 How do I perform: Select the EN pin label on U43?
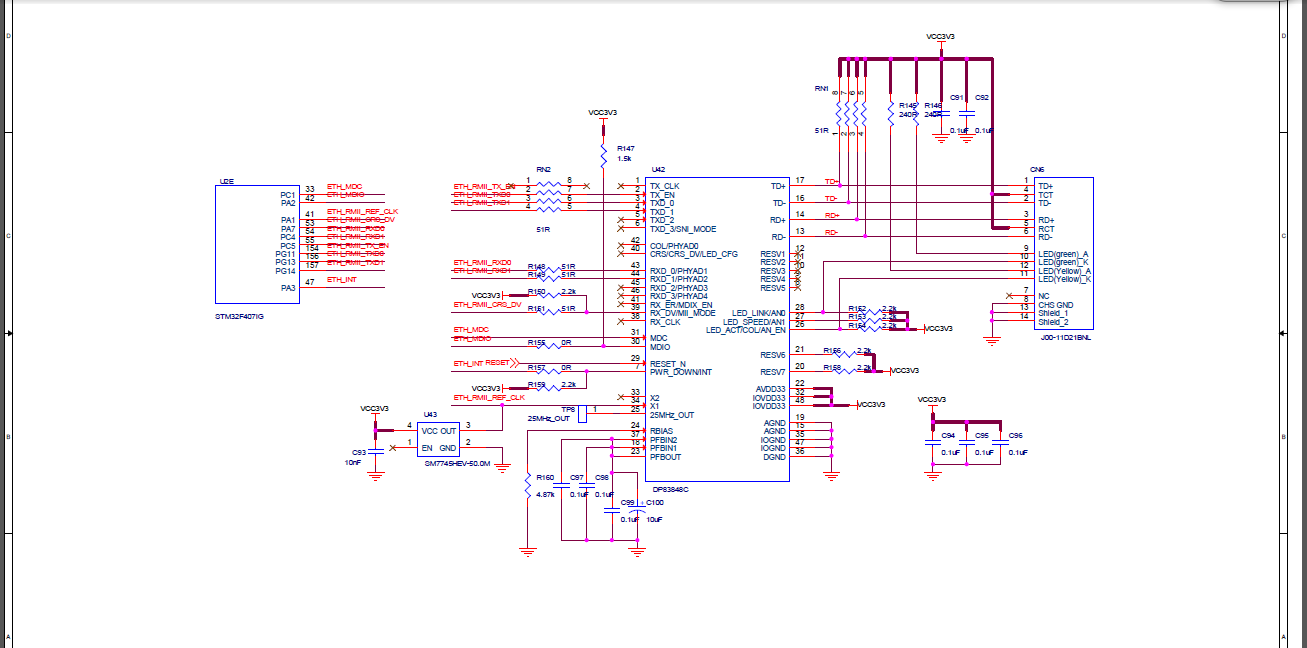pos(427,447)
